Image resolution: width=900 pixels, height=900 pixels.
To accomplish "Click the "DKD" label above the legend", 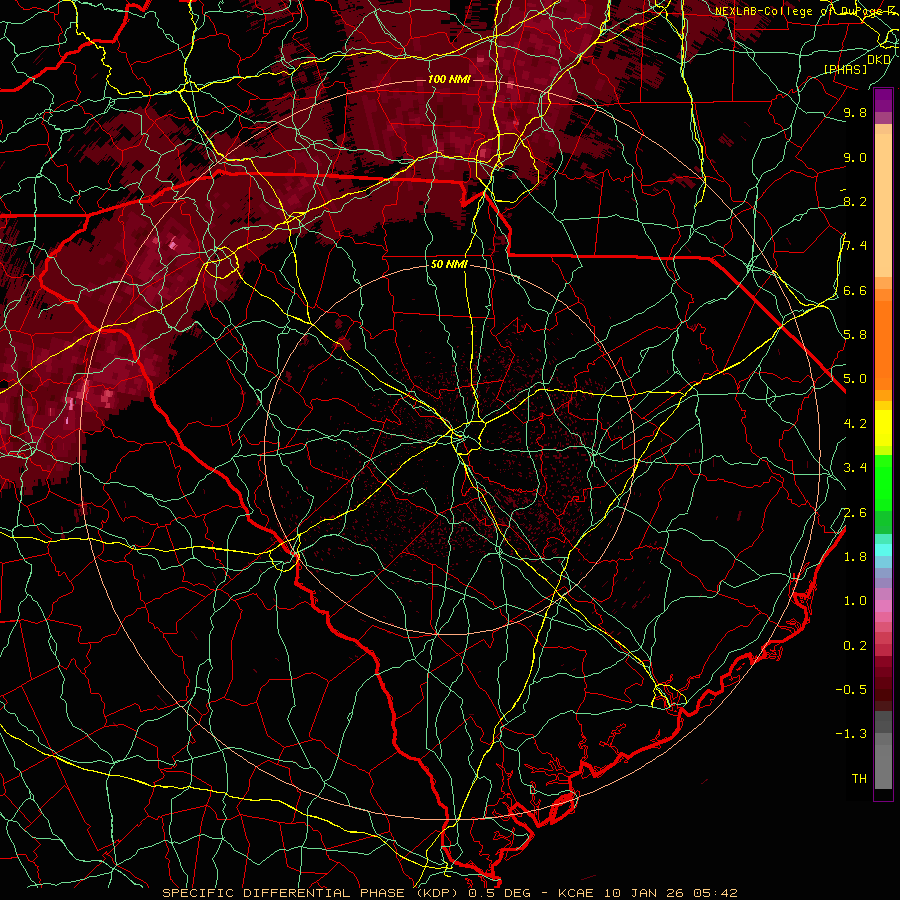I will [x=879, y=60].
